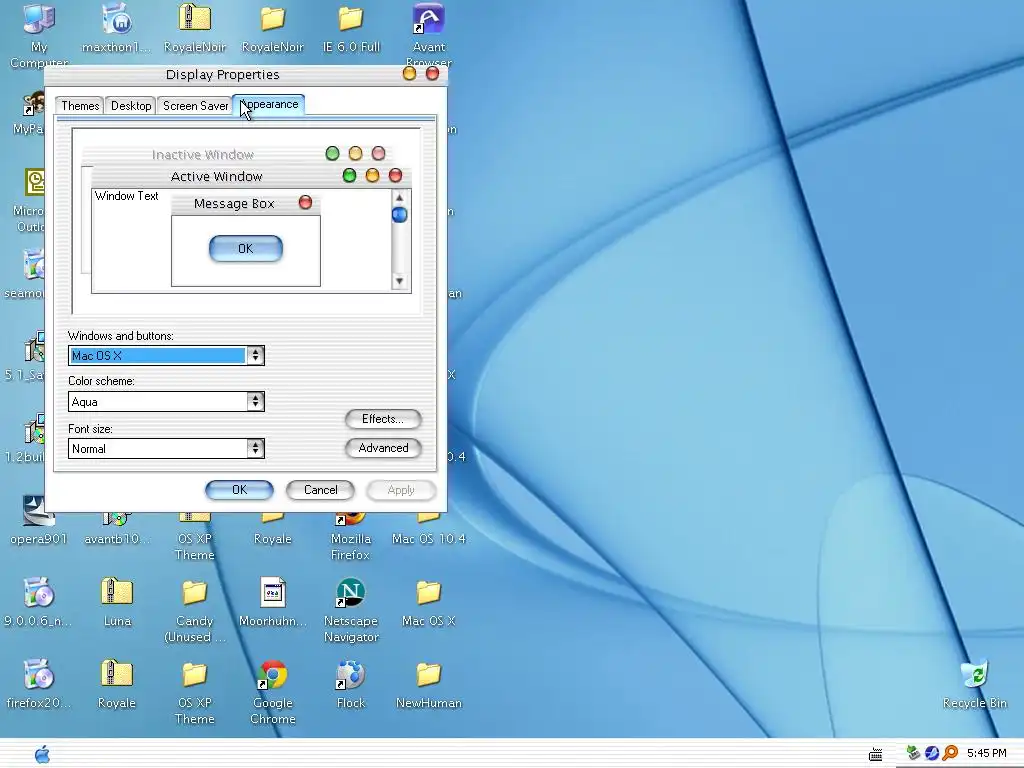The image size is (1024, 768).
Task: Select the maxthon1 installer desktop icon
Action: (117, 20)
